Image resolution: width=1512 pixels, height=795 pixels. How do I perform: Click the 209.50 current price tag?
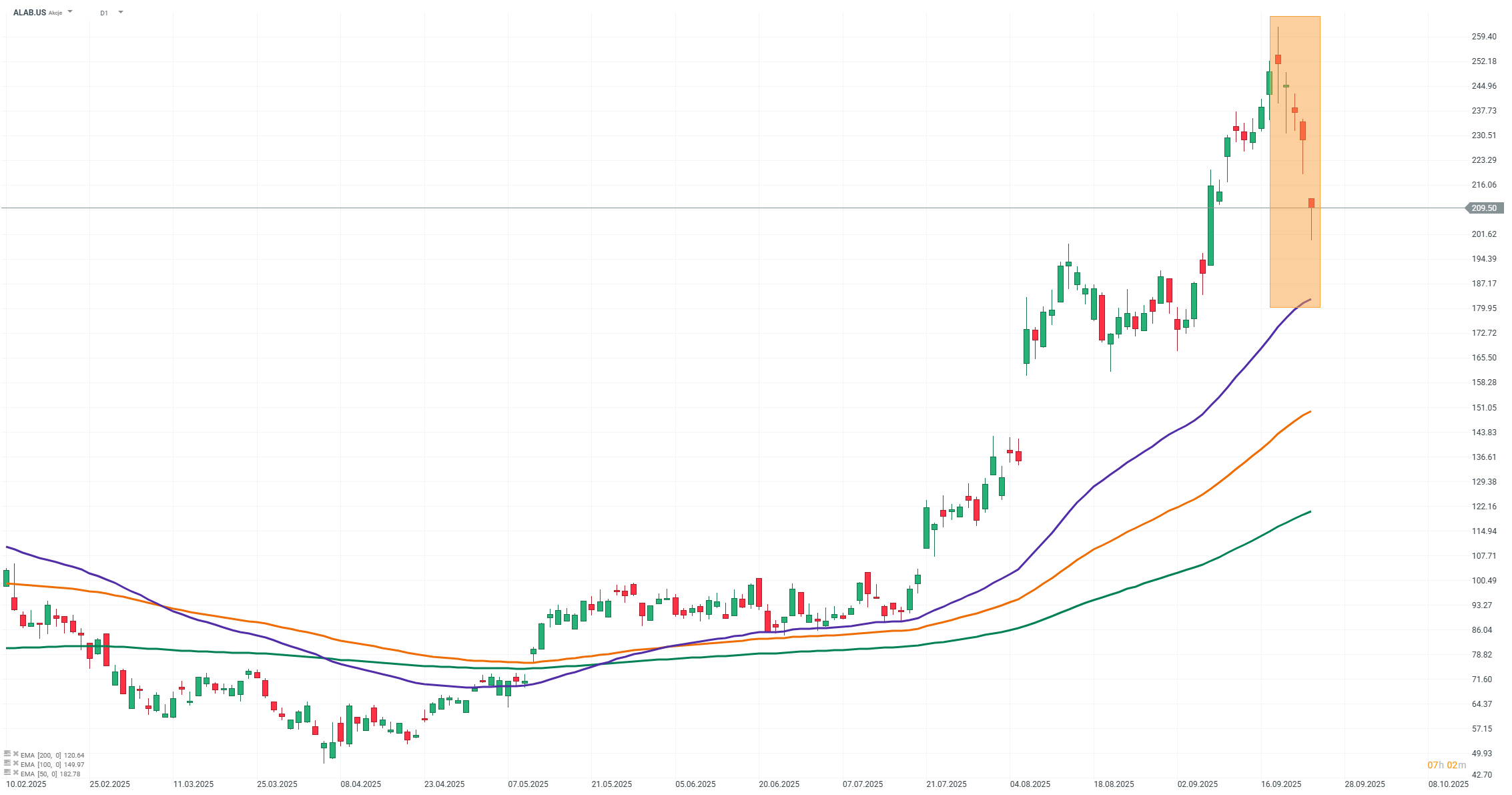pyautogui.click(x=1484, y=208)
